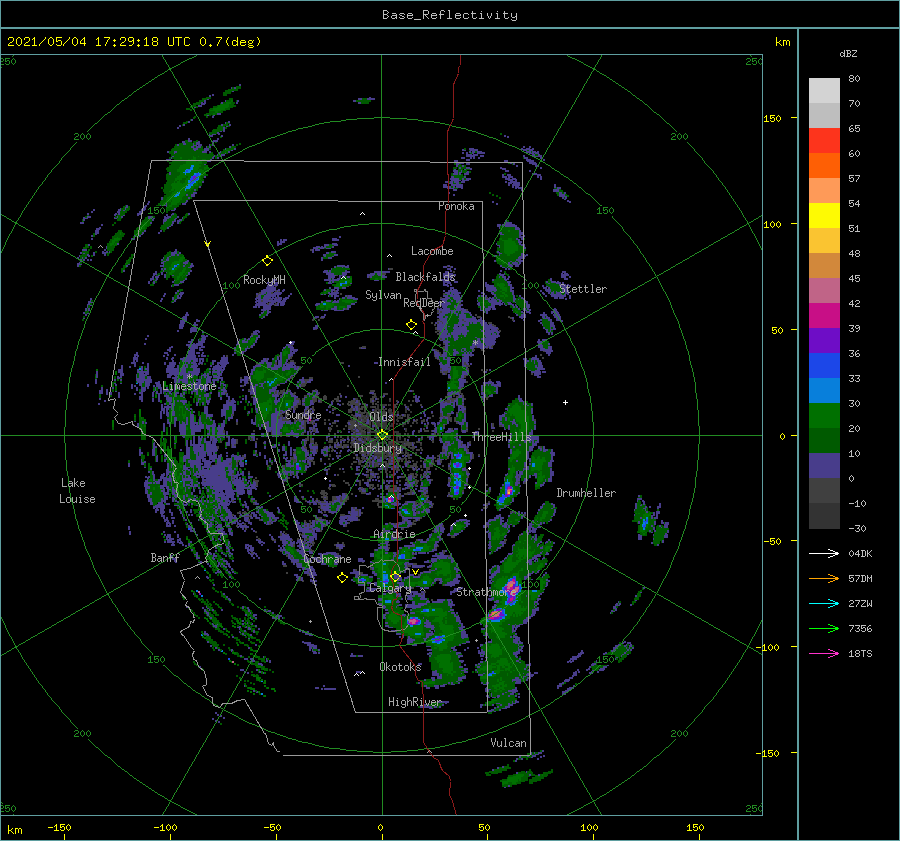900x841 pixels.
Task: Click the purple 36-39 dBZ swatch
Action: point(824,340)
